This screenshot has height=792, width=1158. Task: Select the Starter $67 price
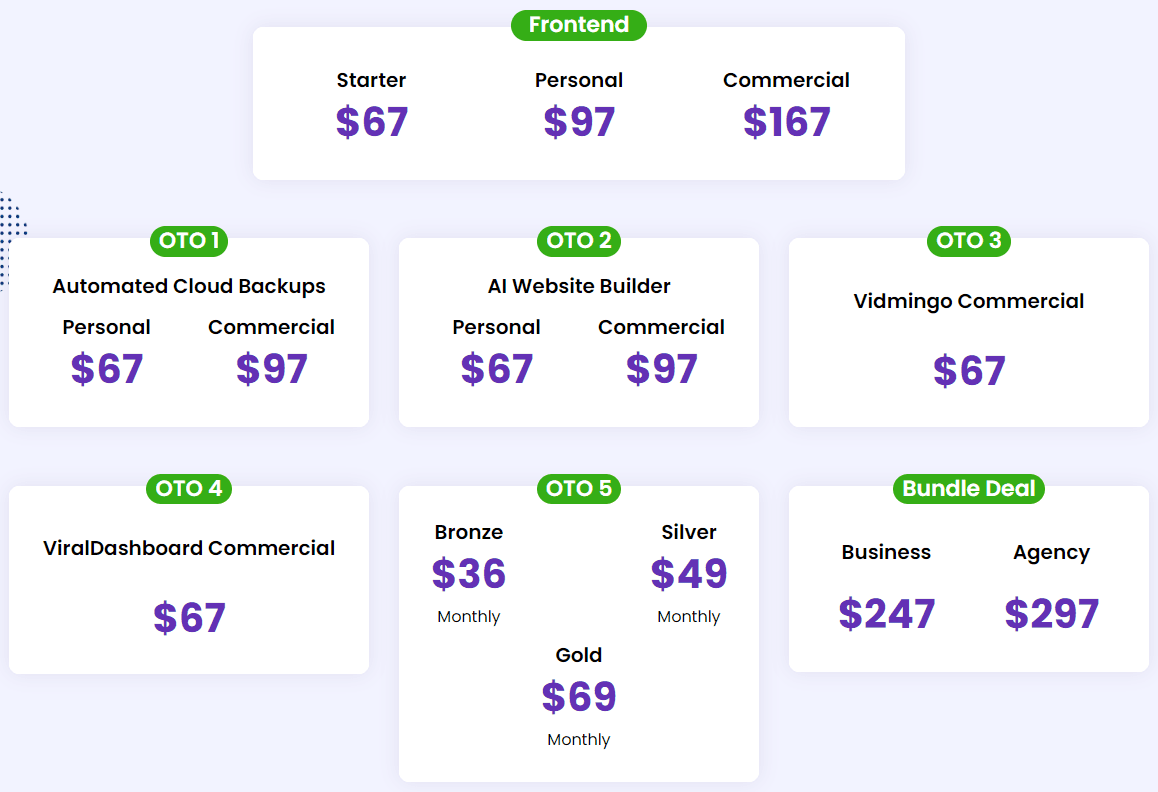click(372, 122)
